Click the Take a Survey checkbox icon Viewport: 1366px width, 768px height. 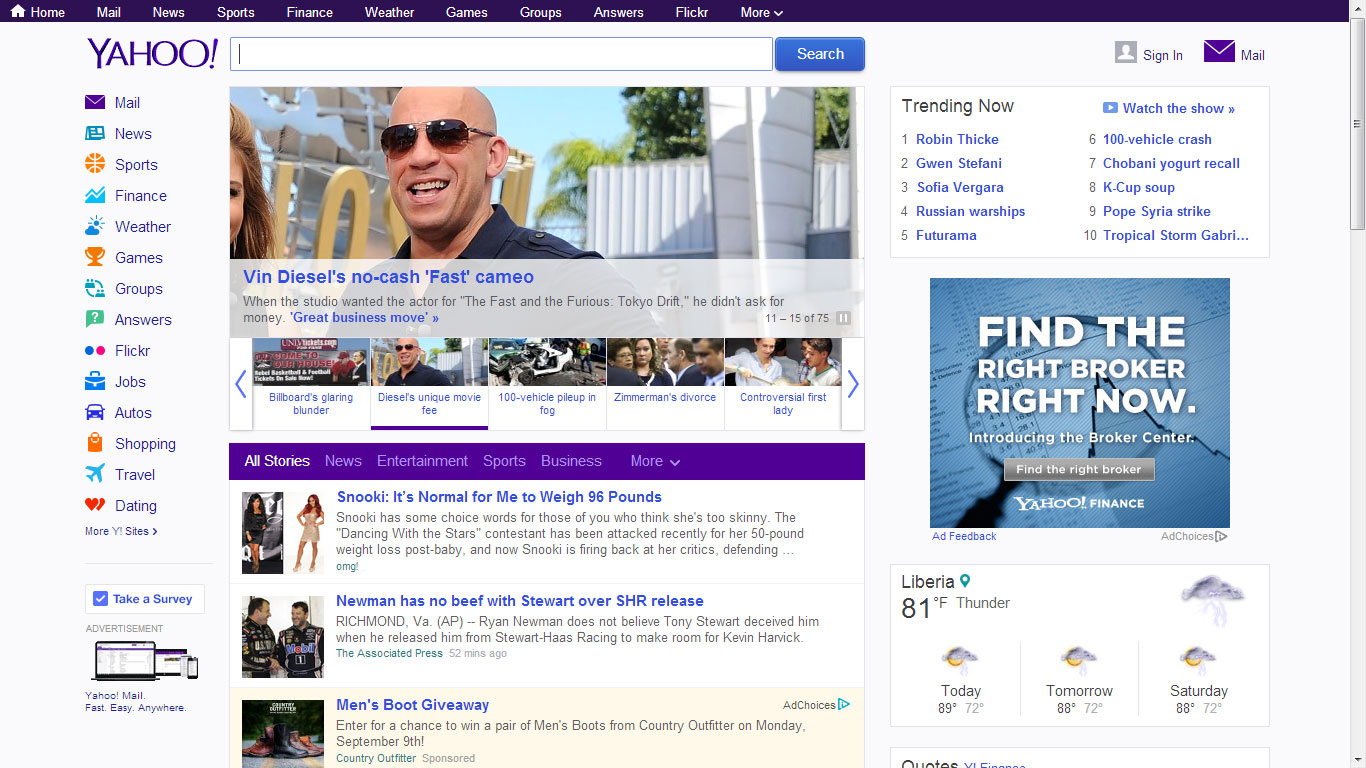101,598
